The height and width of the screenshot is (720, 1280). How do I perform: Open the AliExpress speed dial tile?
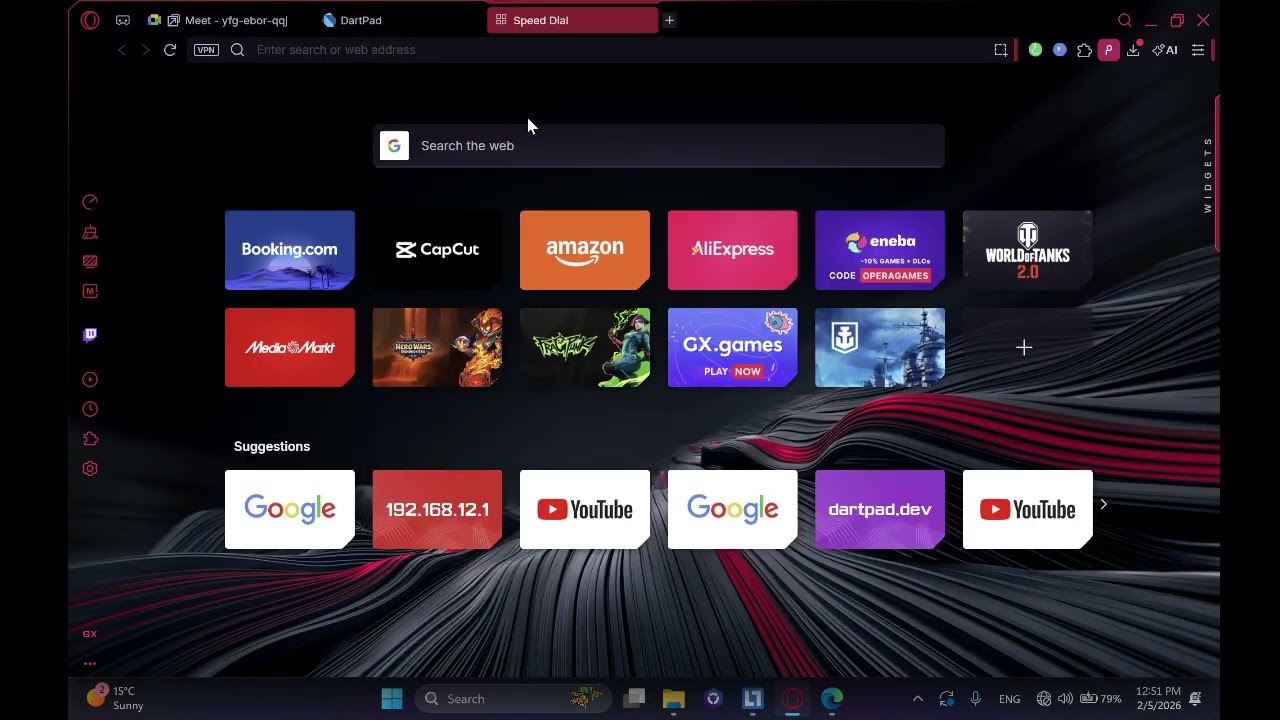[733, 250]
